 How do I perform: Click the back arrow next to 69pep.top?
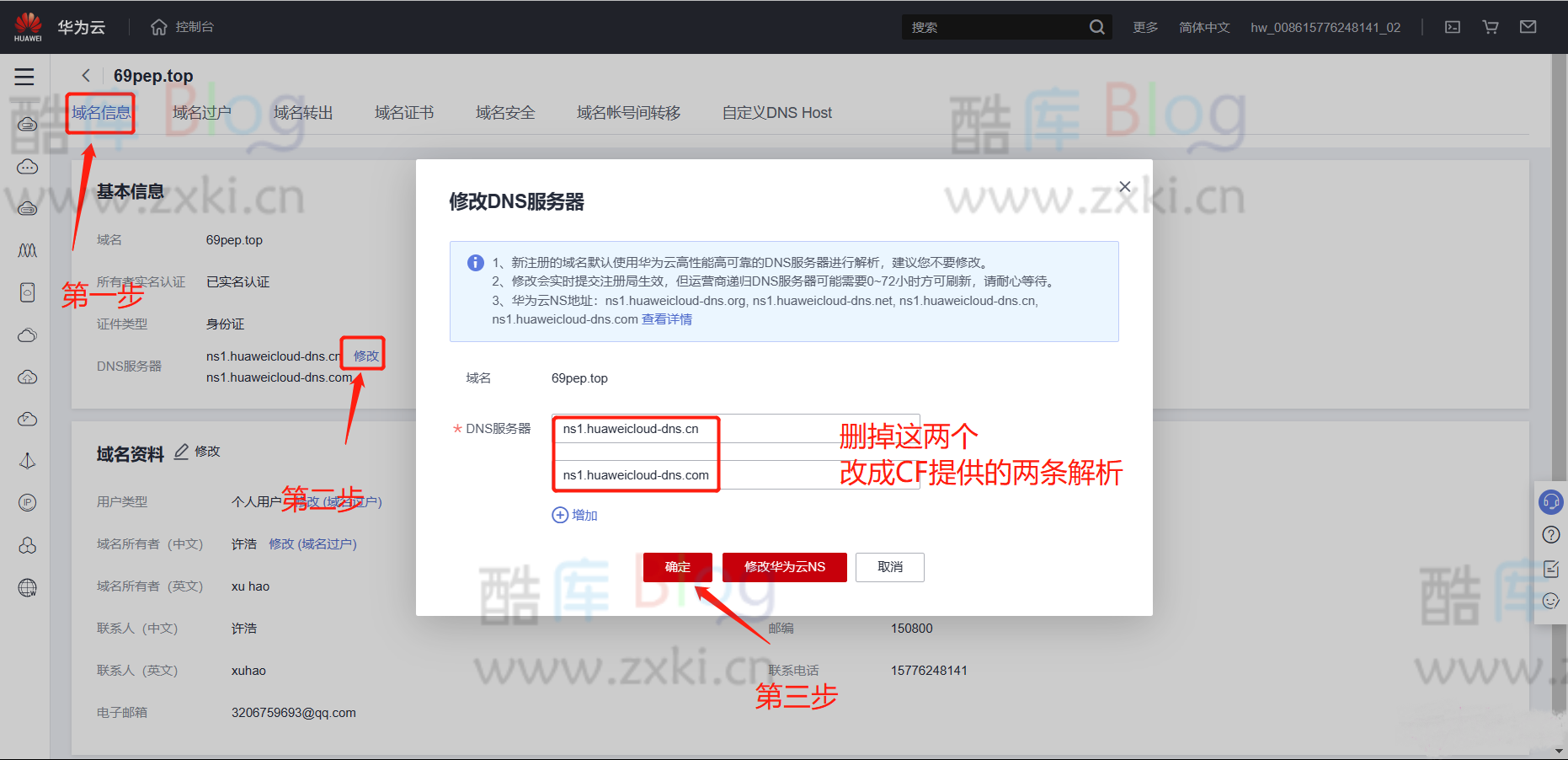click(x=85, y=75)
